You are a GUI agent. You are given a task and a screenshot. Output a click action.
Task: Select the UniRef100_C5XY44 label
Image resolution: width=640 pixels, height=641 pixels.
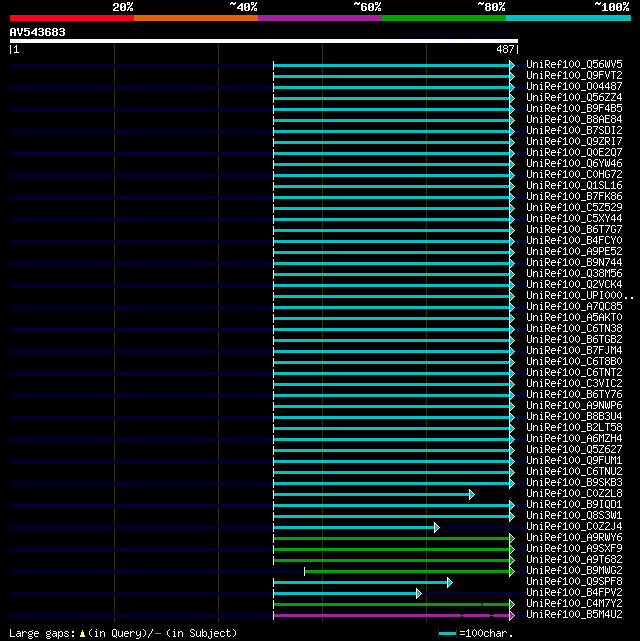pos(574,219)
